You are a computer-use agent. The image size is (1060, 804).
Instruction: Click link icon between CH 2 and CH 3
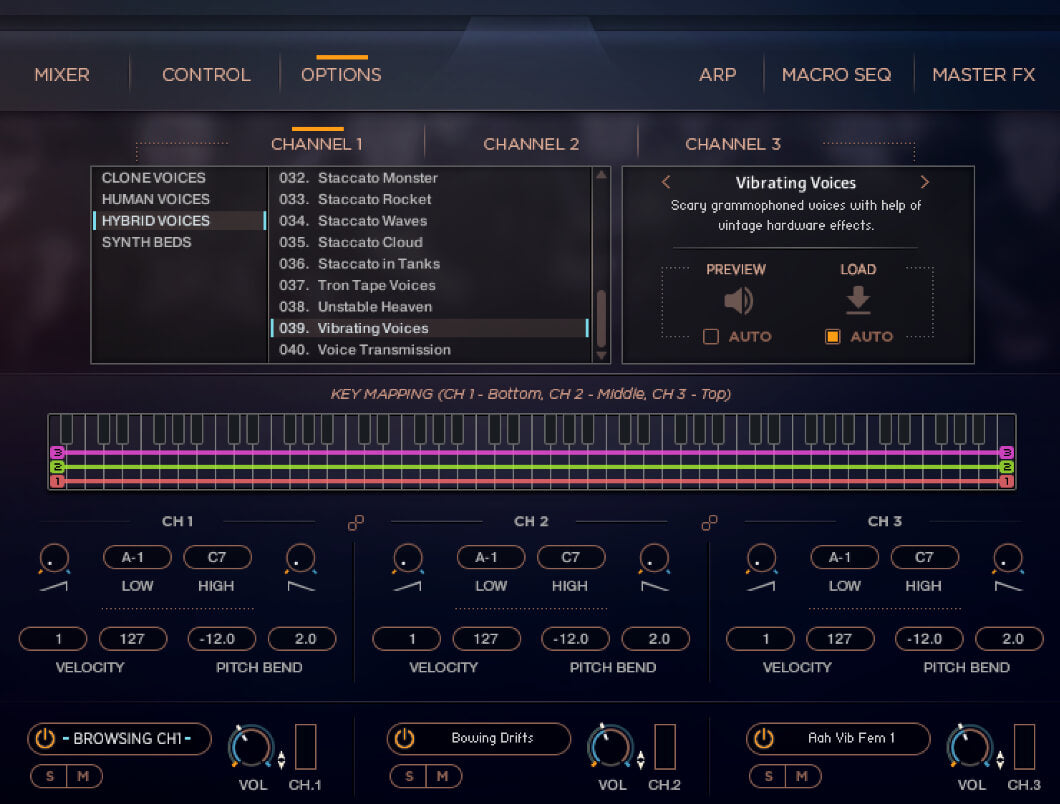click(709, 522)
